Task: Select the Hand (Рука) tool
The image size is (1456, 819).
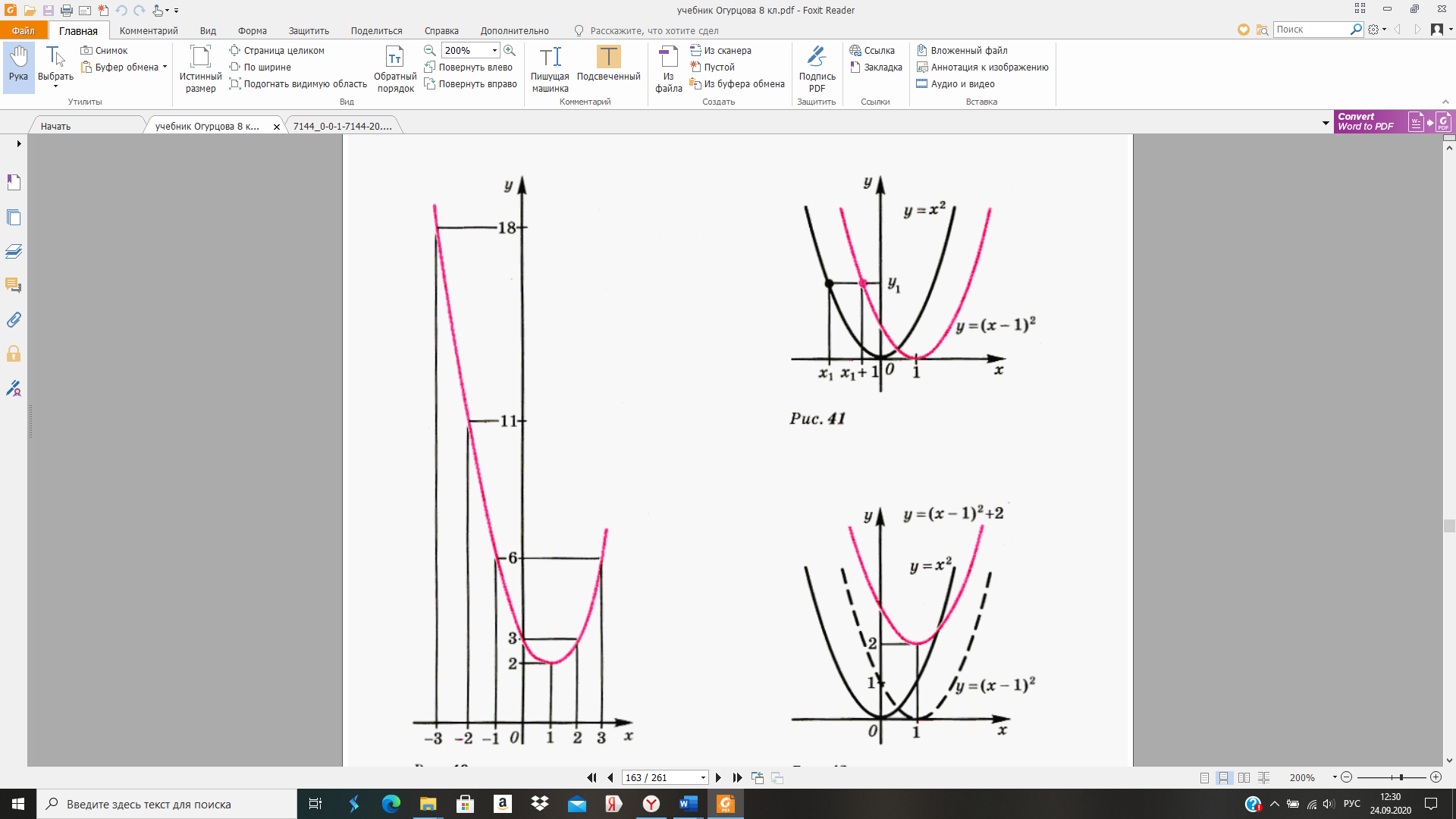Action: (x=18, y=67)
